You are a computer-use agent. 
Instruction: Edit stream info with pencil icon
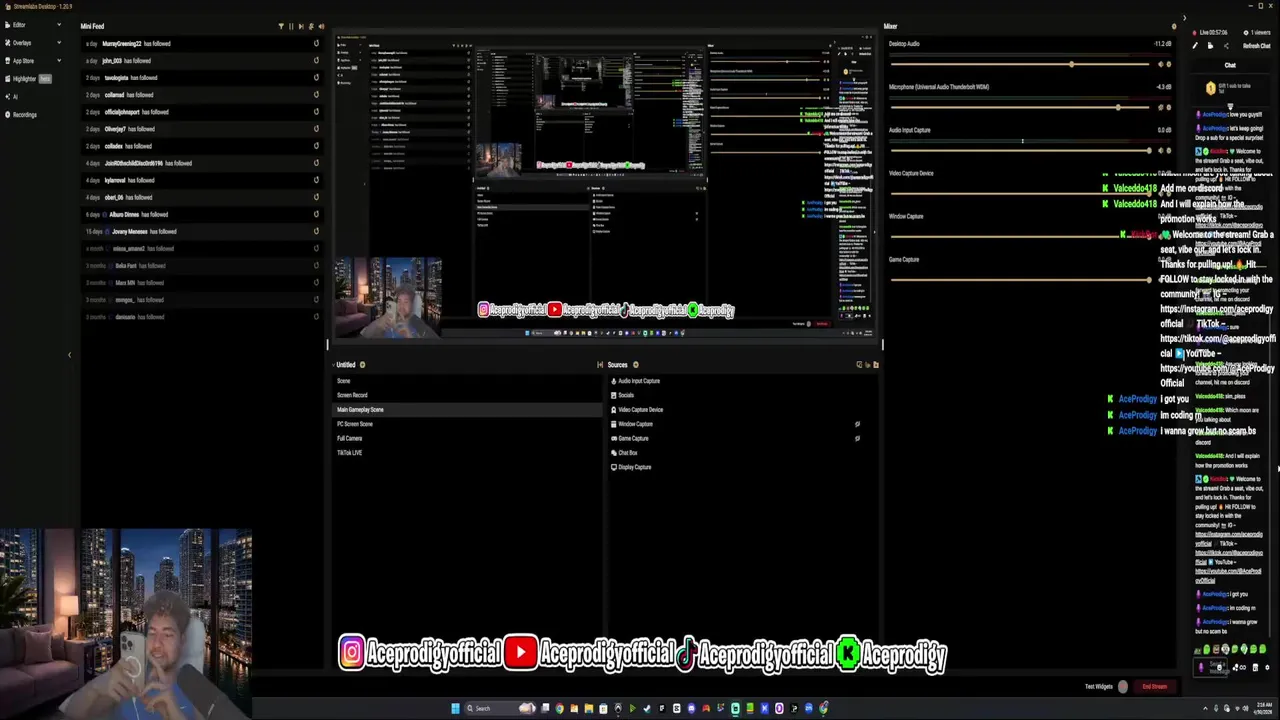(1195, 46)
